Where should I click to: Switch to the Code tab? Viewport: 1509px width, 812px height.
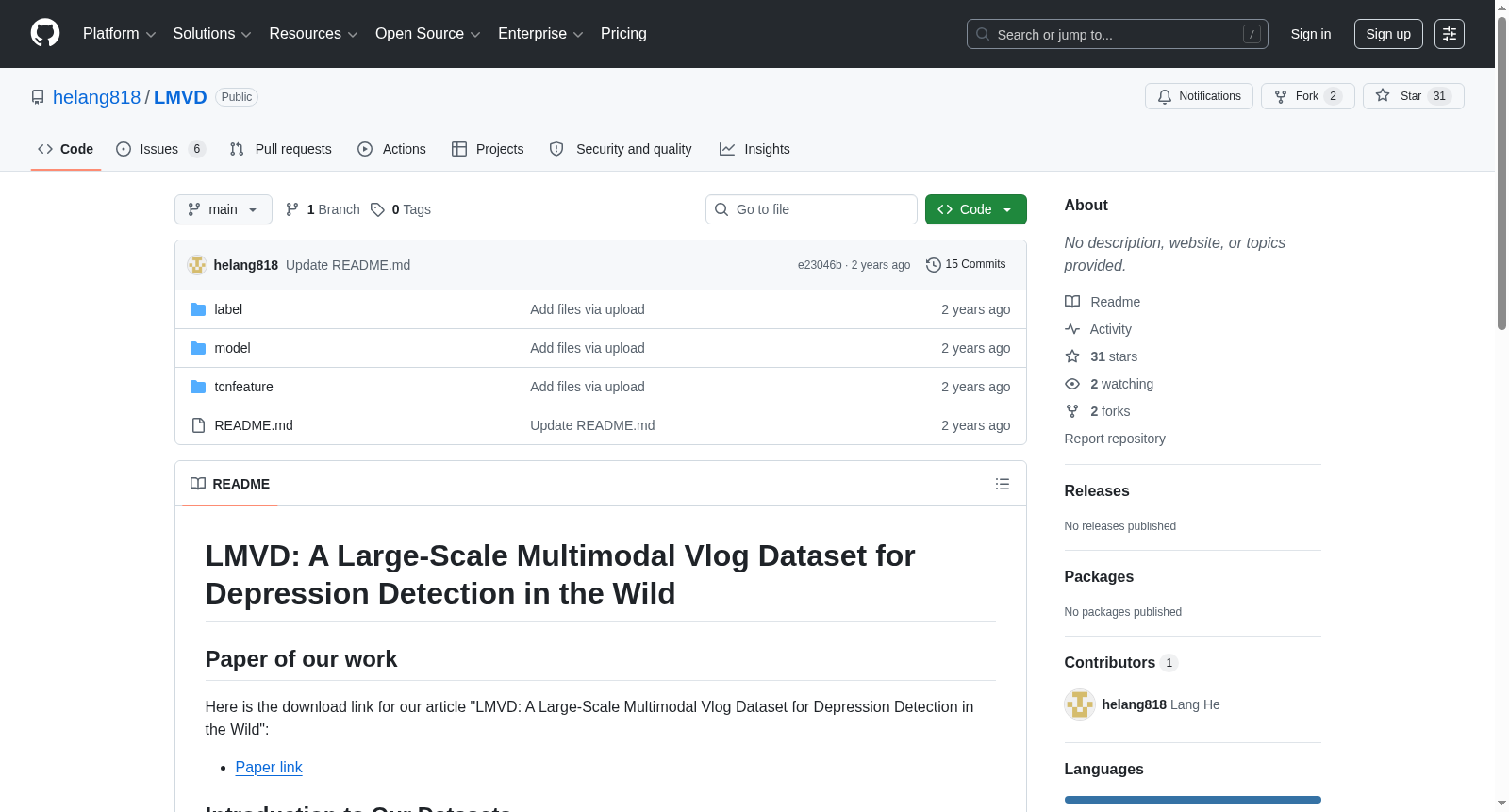pyautogui.click(x=66, y=149)
